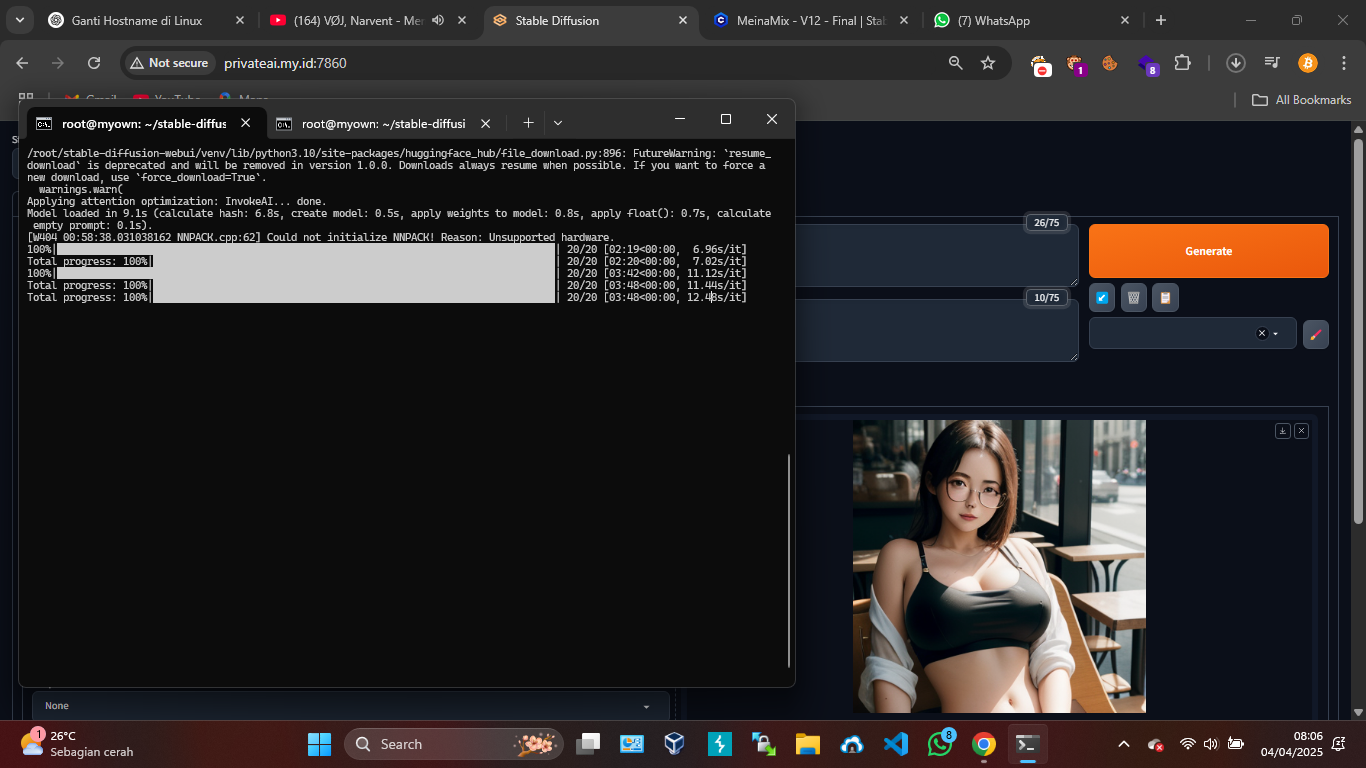Click the Terminal icon on the taskbar
This screenshot has height=768, width=1366.
1027,744
